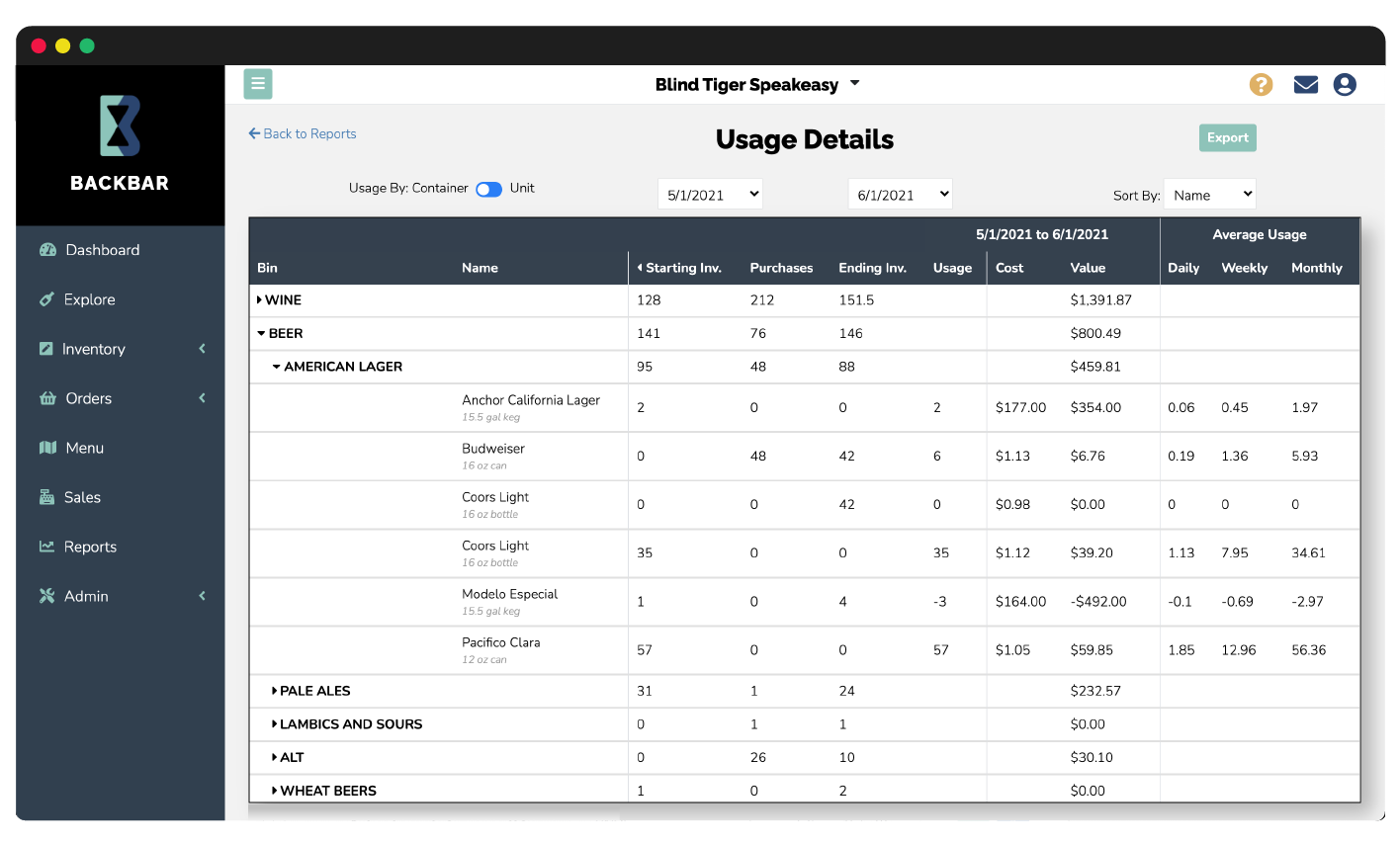1400x844 pixels.
Task: Click the Ending Inv. column header
Action: coord(872,268)
